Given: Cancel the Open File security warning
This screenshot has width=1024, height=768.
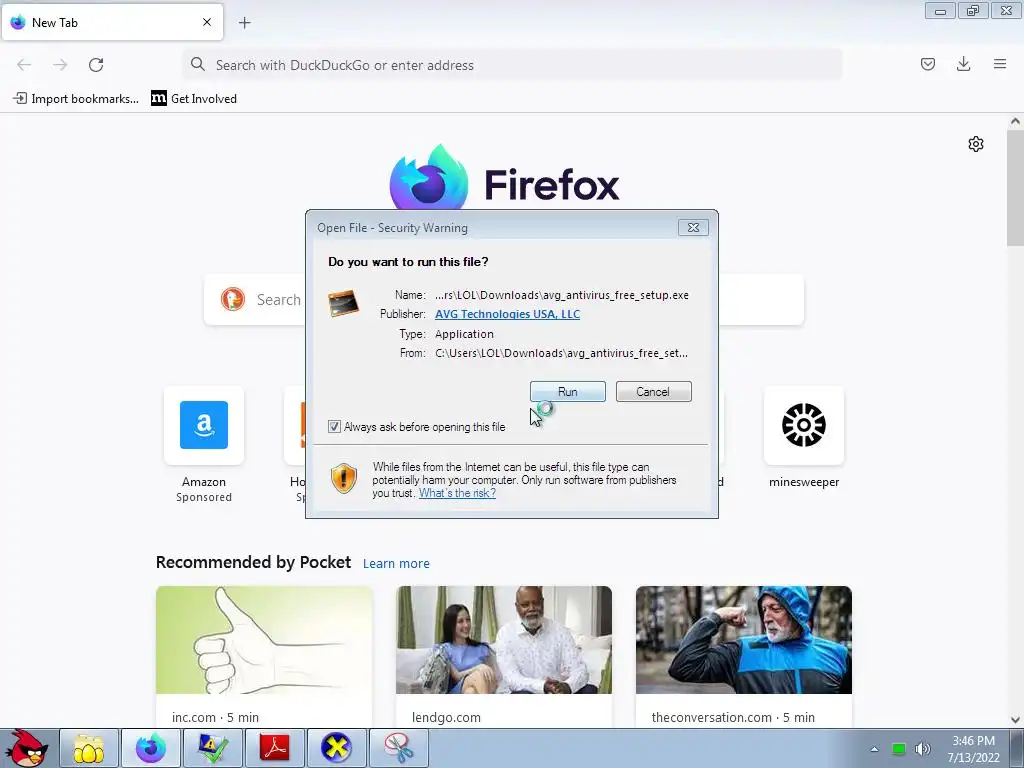Looking at the screenshot, I should coord(653,392).
